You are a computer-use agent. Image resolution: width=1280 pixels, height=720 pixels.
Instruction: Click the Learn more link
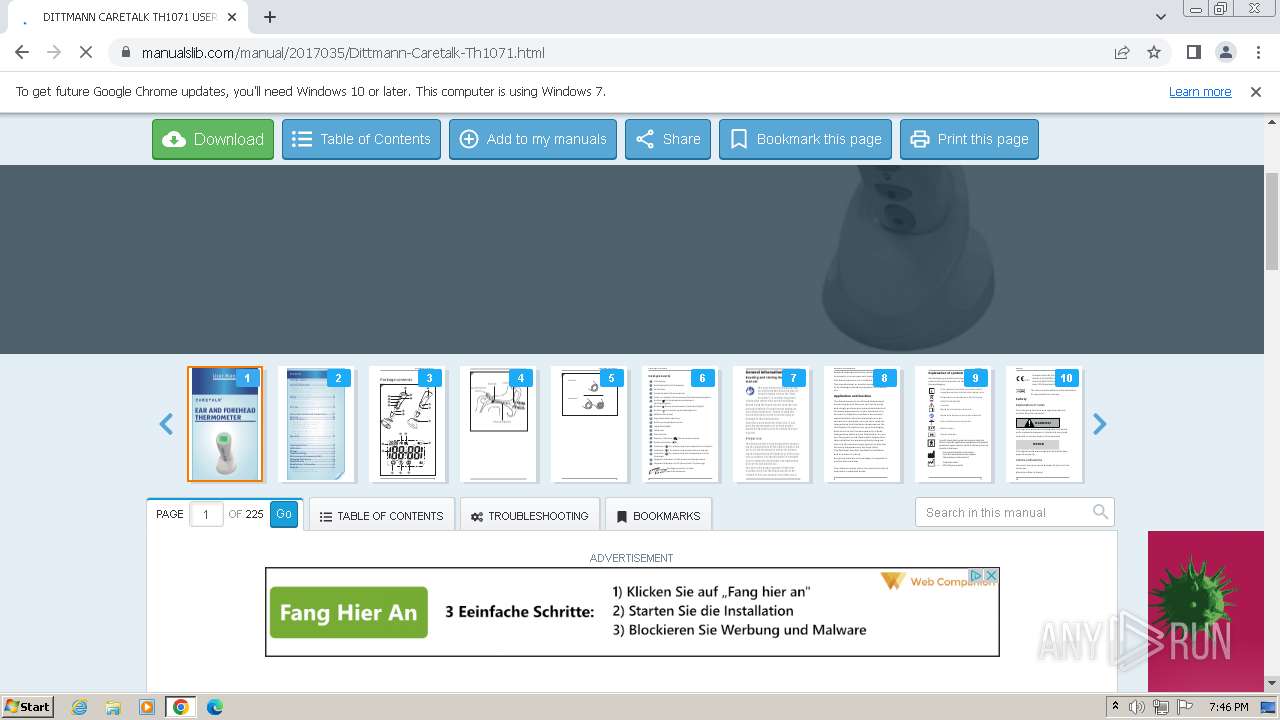coord(1200,91)
